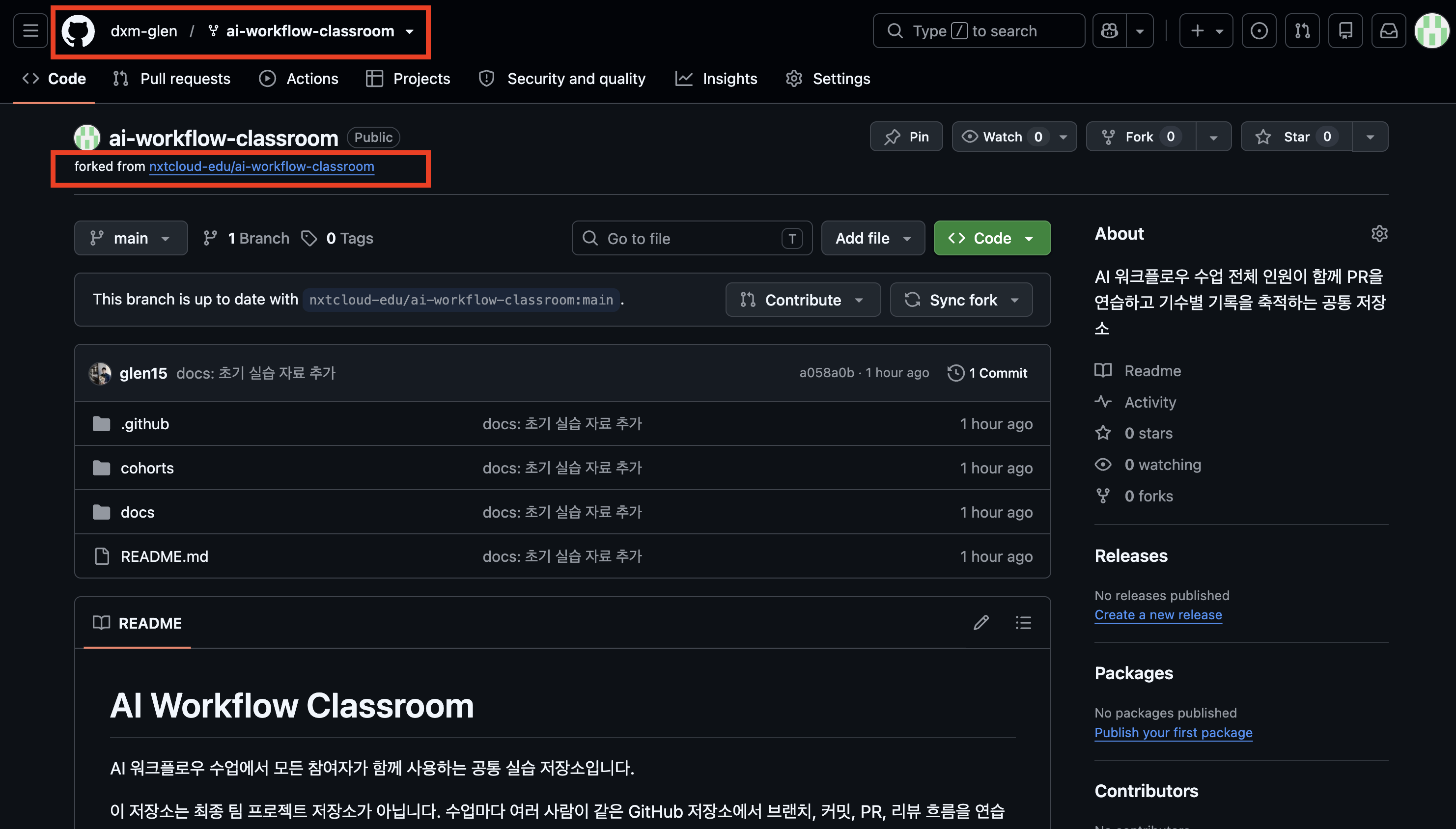Open the hamburger navigation menu
Image resolution: width=1456 pixels, height=829 pixels.
tap(31, 31)
